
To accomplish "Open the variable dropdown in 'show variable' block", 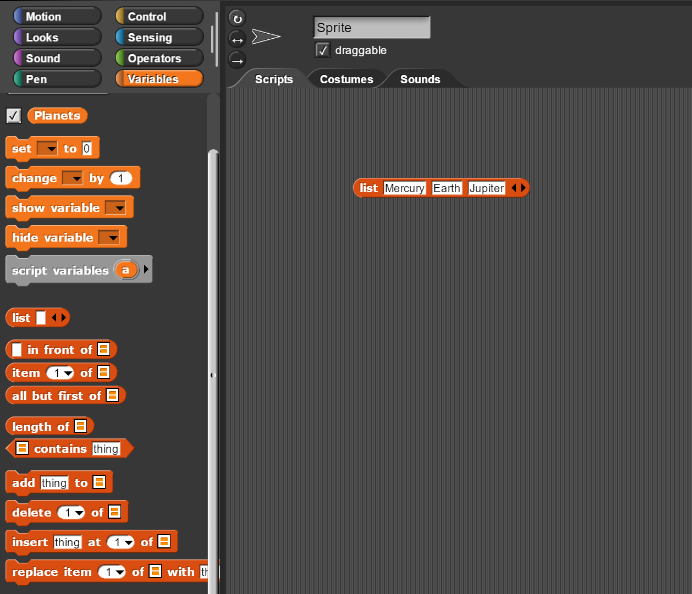I will coord(115,208).
